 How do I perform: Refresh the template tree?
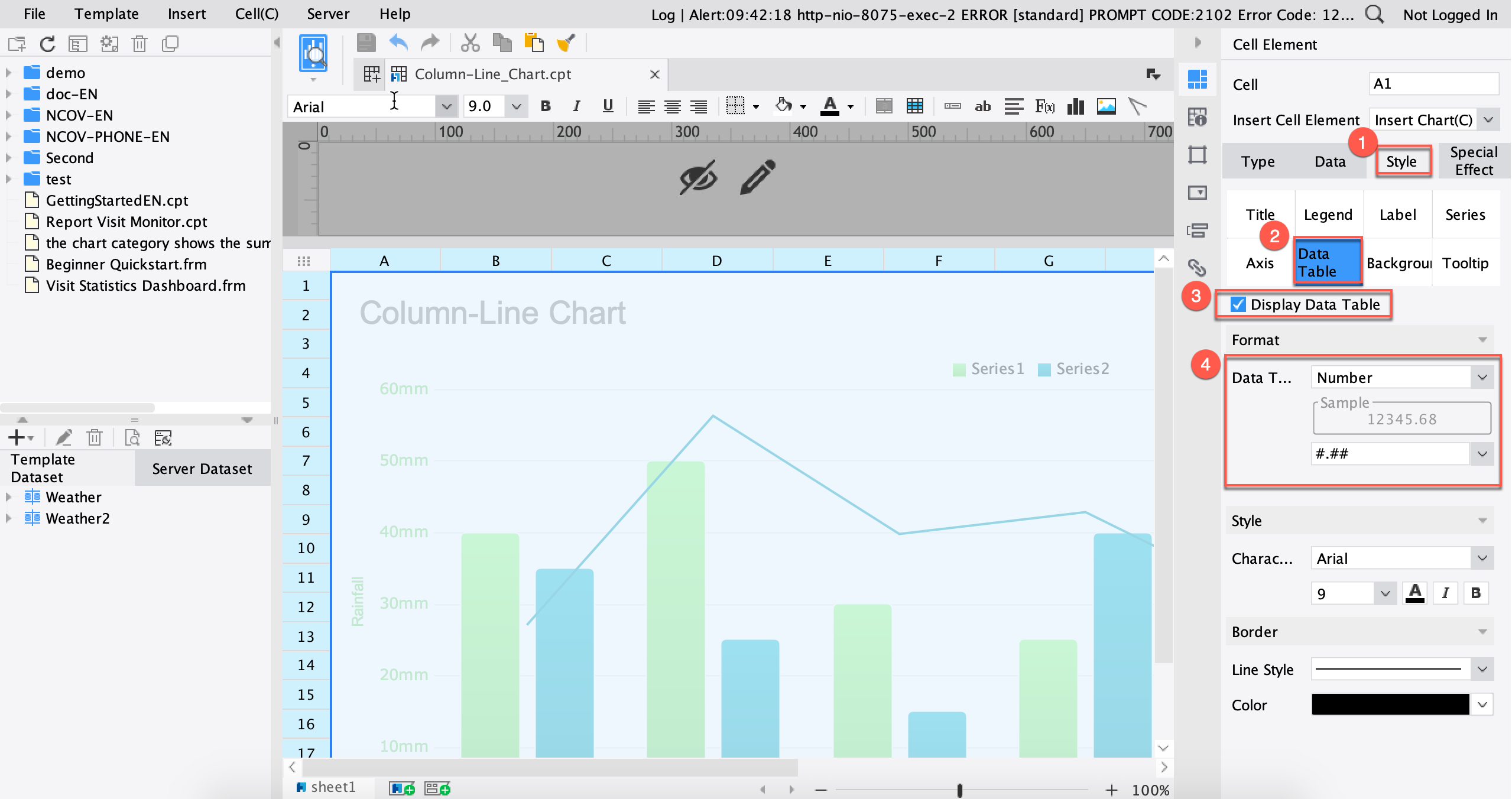pos(47,43)
